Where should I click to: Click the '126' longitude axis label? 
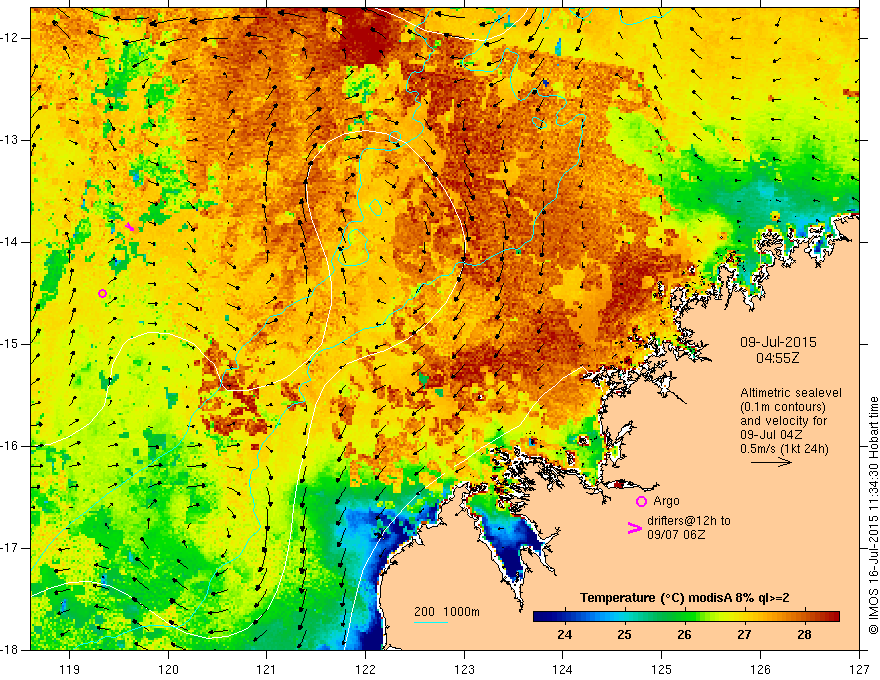[760, 669]
